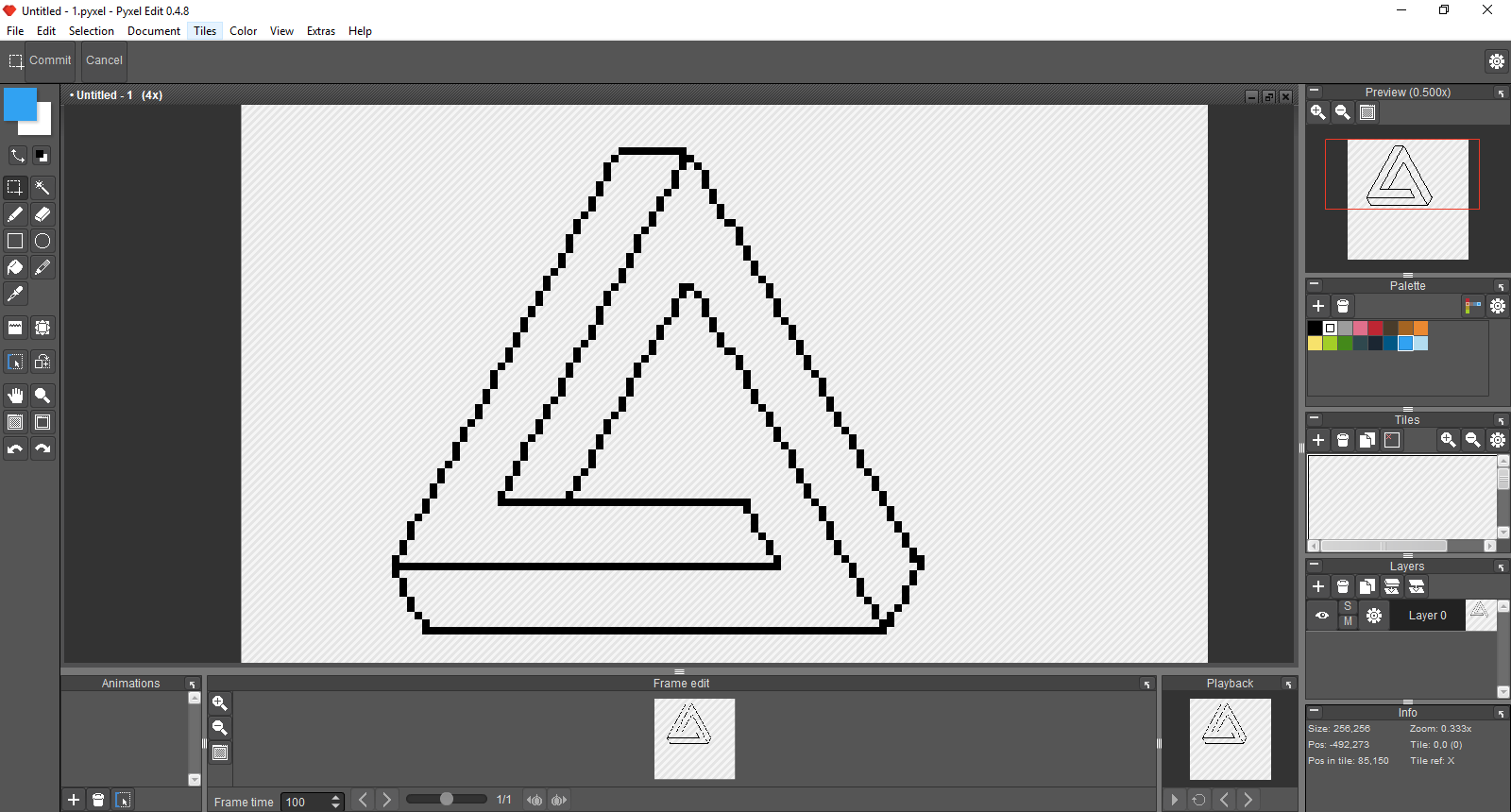Collapse the Info panel
Image resolution: width=1511 pixels, height=812 pixels.
tap(1315, 711)
